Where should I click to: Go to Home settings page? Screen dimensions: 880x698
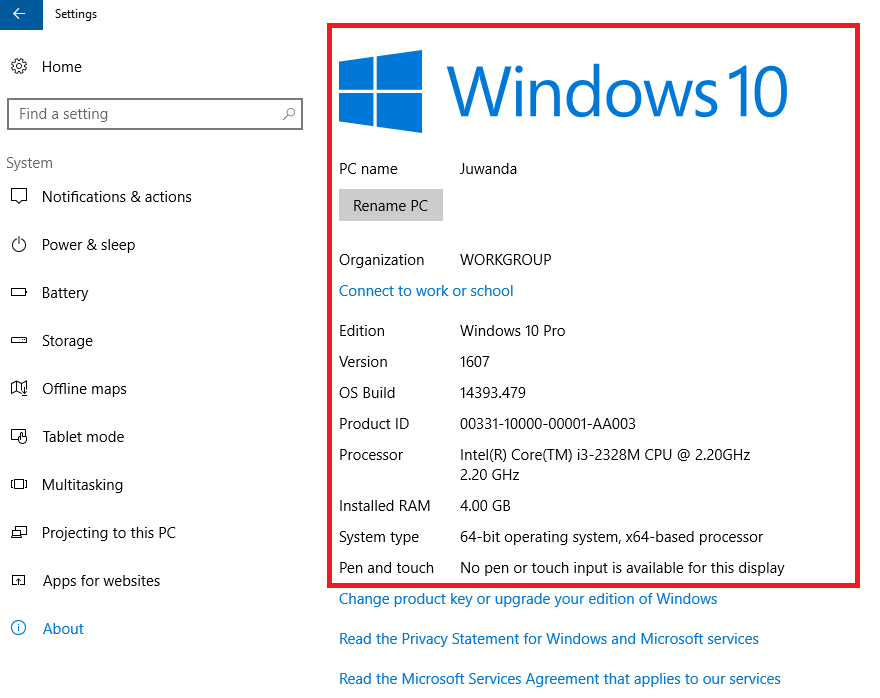click(62, 67)
